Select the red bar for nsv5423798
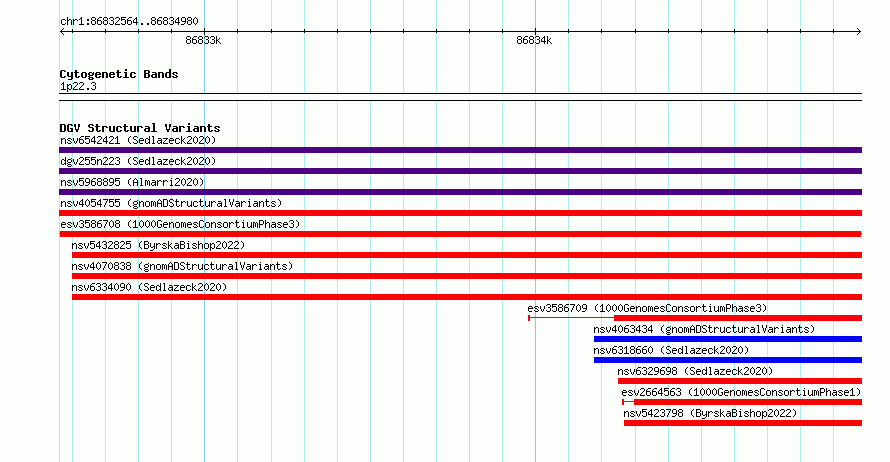Image resolution: width=890 pixels, height=462 pixels. click(743, 423)
